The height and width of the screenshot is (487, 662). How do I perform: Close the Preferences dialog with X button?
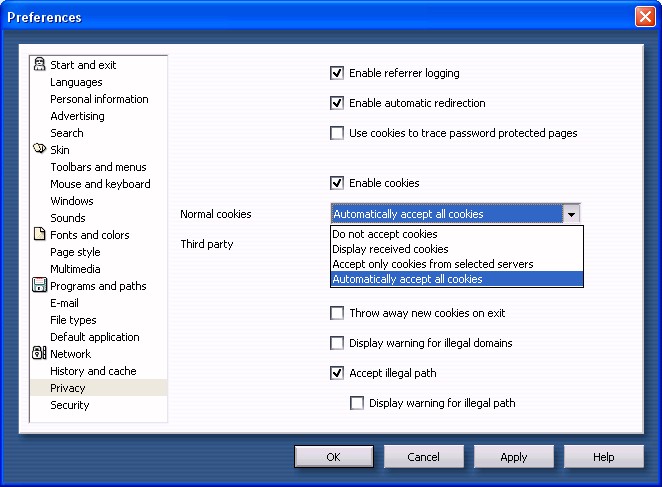pos(645,17)
